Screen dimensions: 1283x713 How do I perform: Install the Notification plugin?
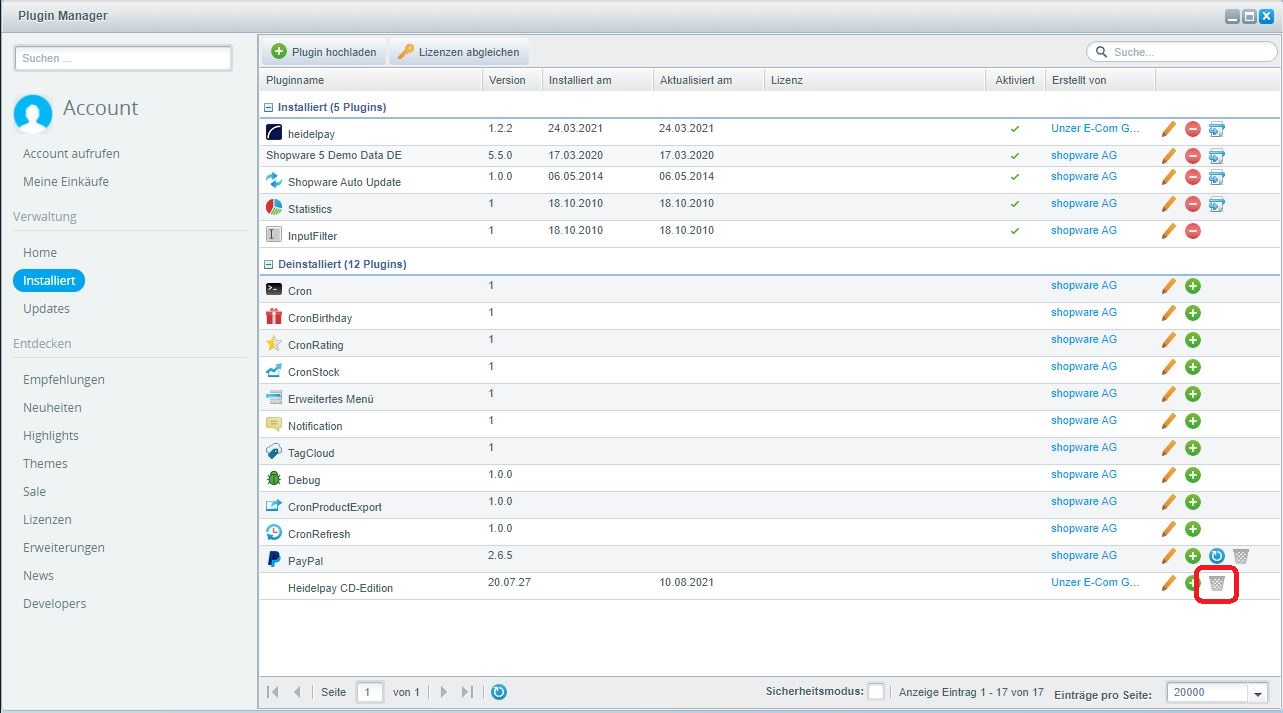tap(1192, 421)
